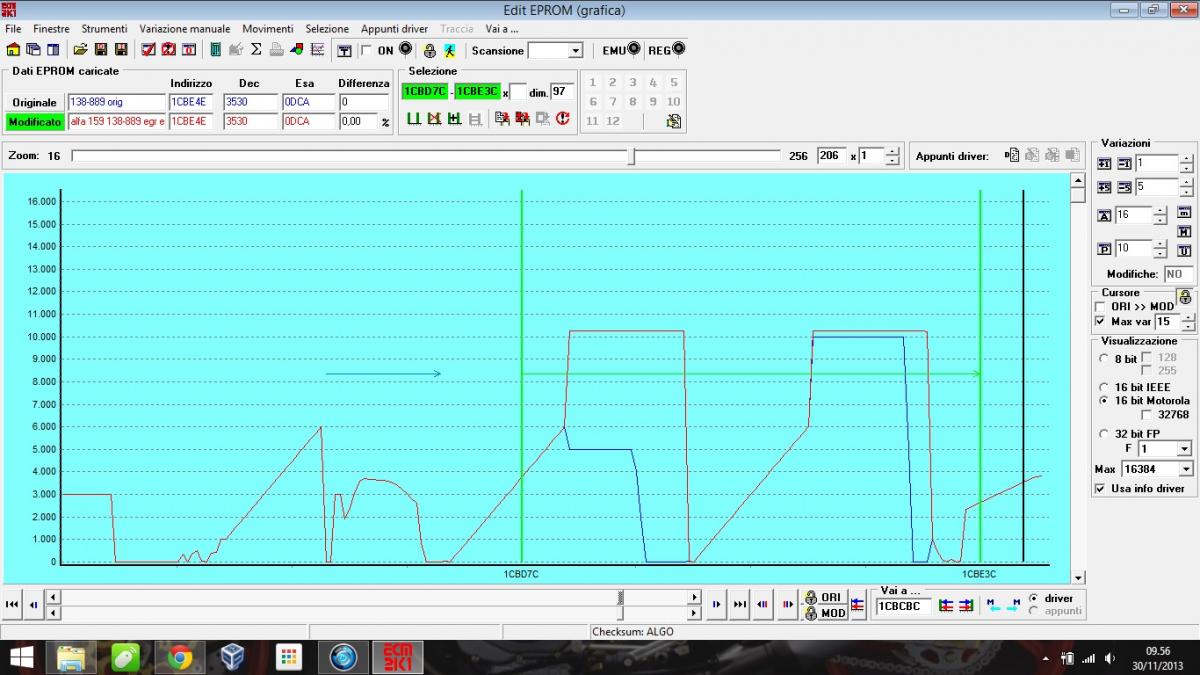1200x675 pixels.
Task: Open the F value dropdown
Action: 1185,449
